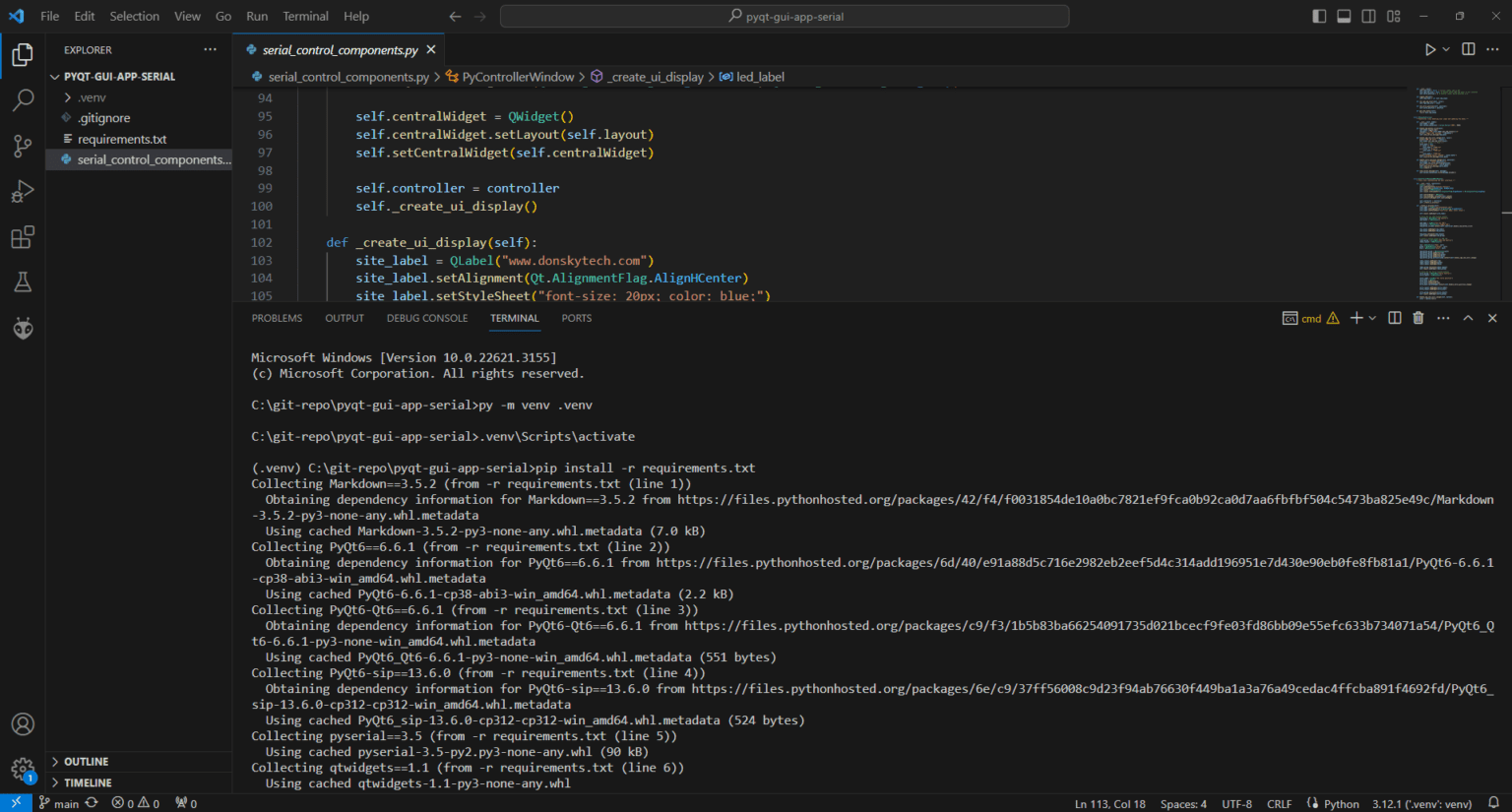Click the Python language mode in status bar
This screenshot has height=812, width=1512.
tap(1341, 804)
